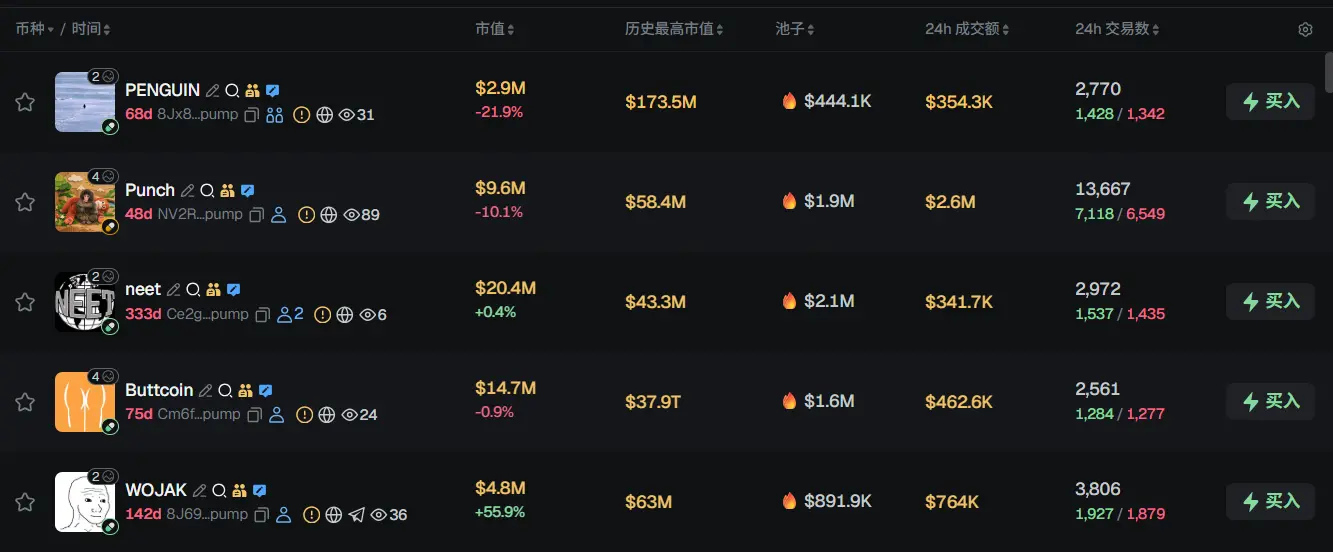Viewport: 1333px width, 552px height.
Task: Open the table settings gear icon
Action: pos(1305,30)
